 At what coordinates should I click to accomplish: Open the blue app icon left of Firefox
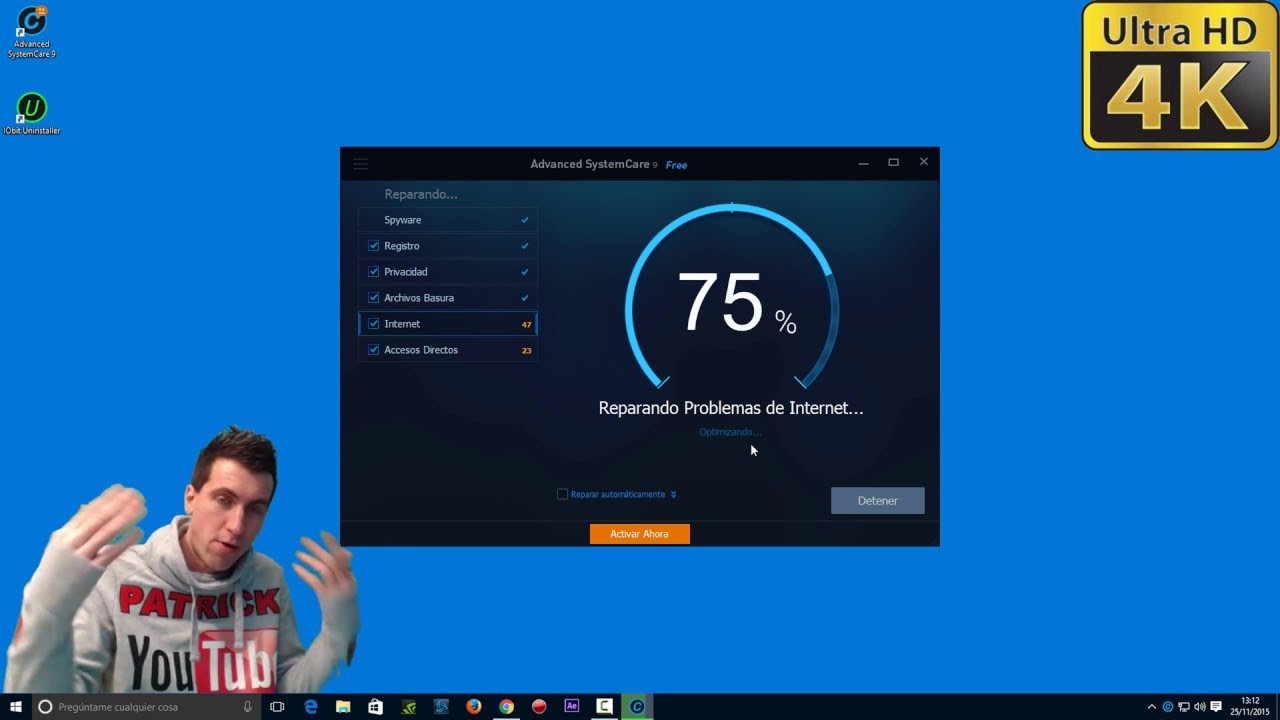point(441,707)
